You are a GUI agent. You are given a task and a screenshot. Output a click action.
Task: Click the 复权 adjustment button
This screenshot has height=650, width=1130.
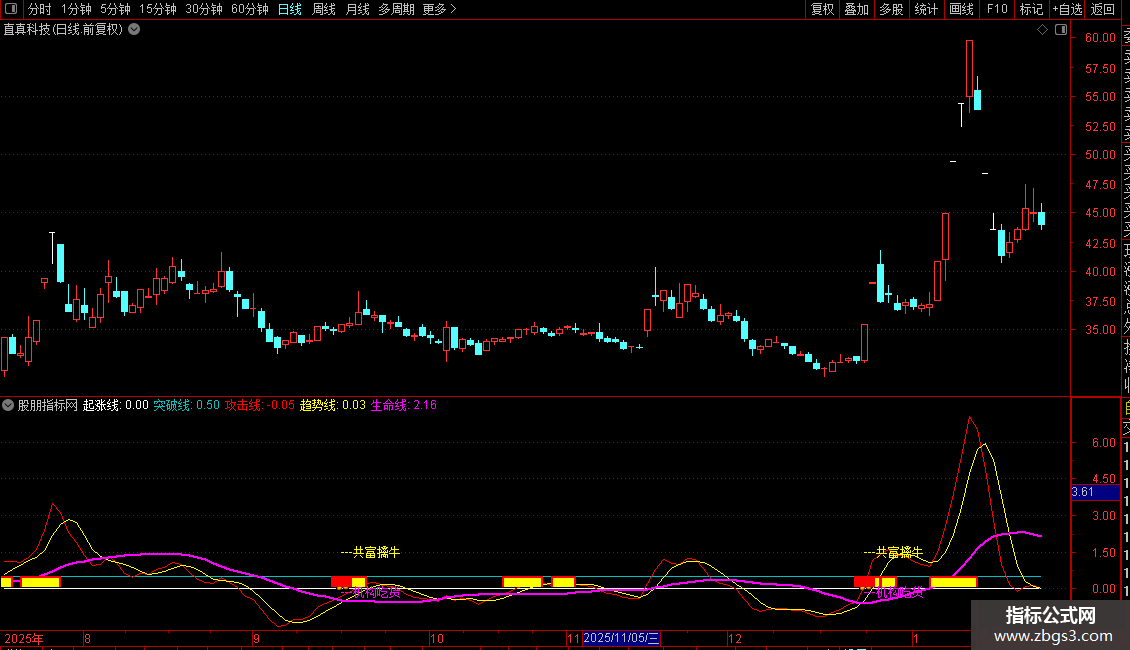822,9
